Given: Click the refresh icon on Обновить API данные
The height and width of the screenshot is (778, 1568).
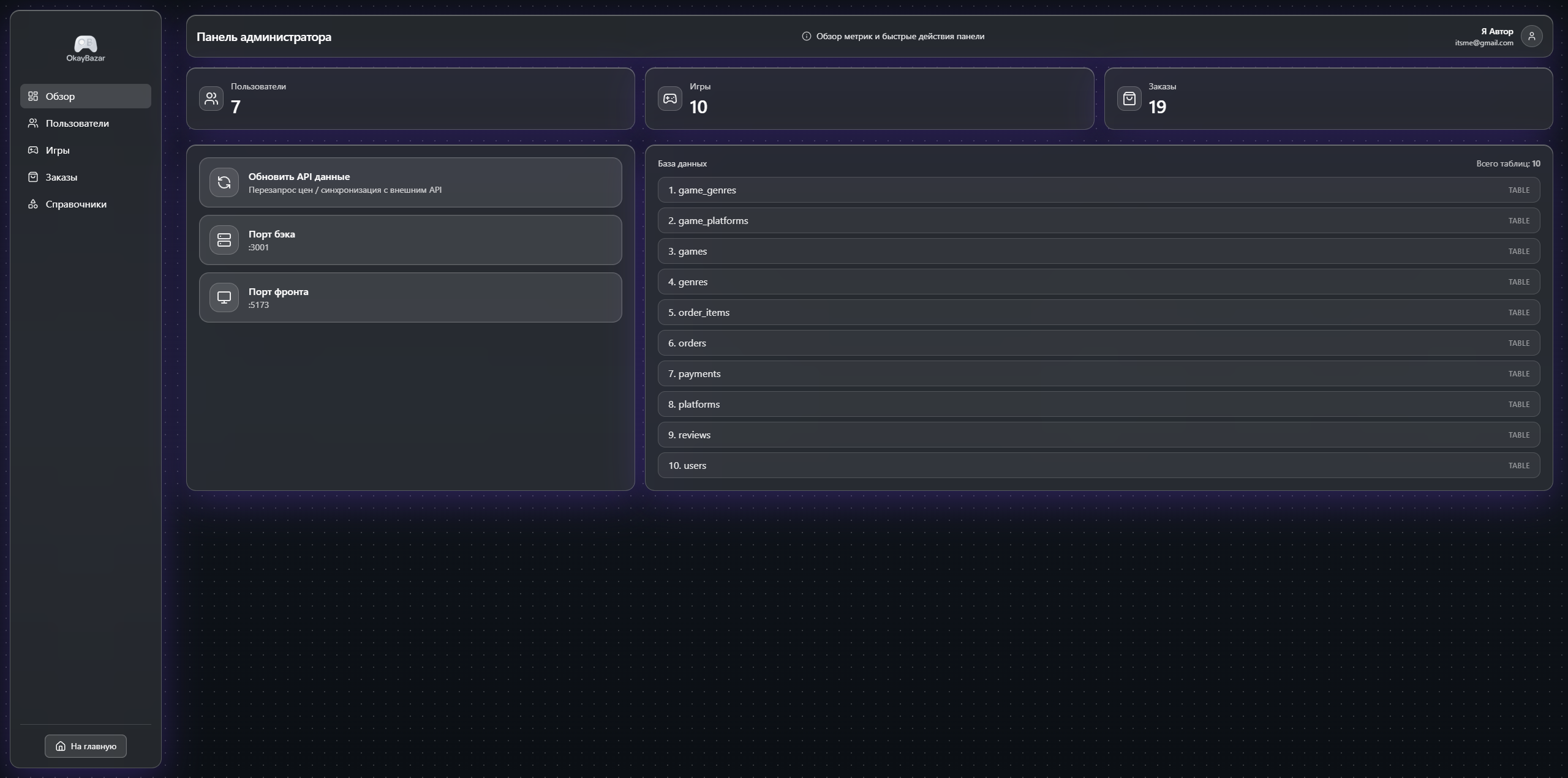Looking at the screenshot, I should pos(224,182).
